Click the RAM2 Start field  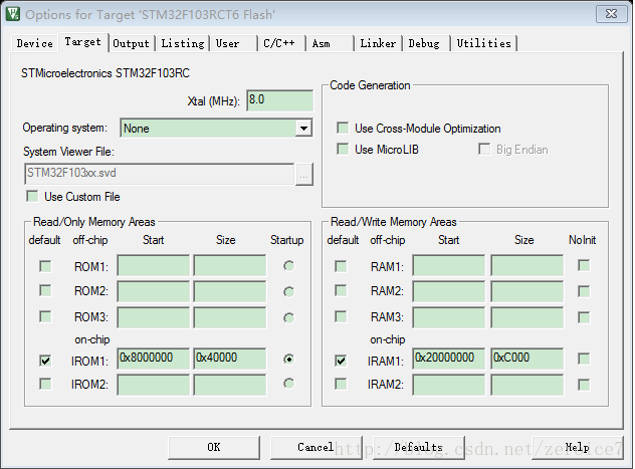pos(449,291)
